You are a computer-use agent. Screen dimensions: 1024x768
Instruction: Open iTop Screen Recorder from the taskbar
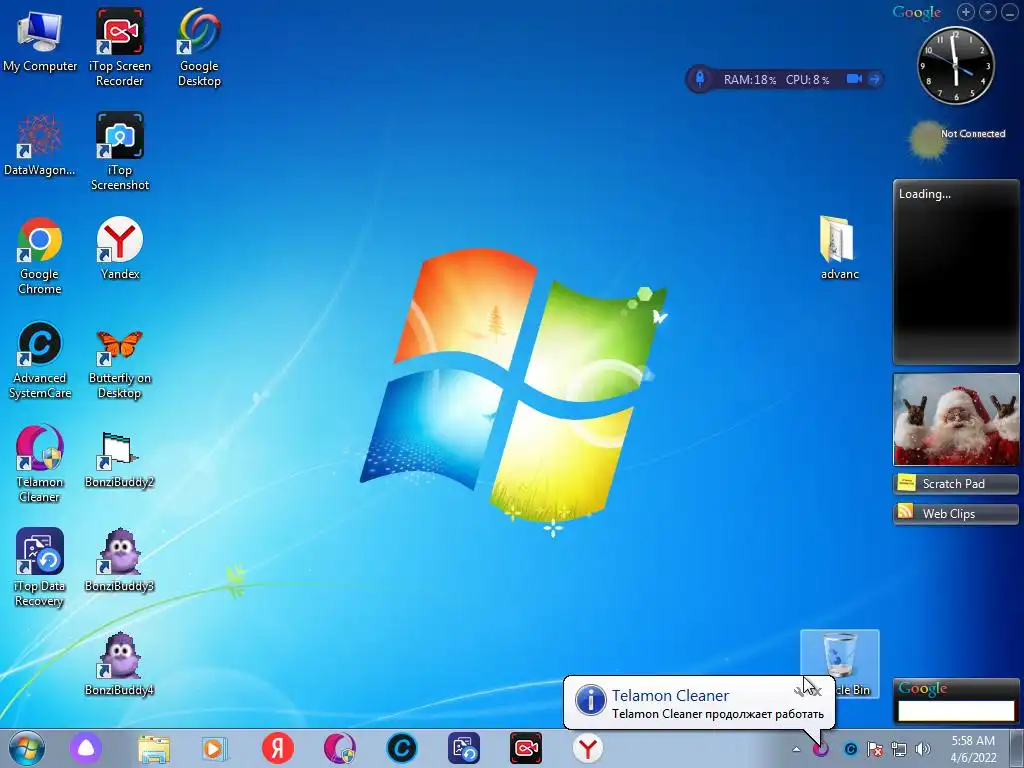(526, 748)
